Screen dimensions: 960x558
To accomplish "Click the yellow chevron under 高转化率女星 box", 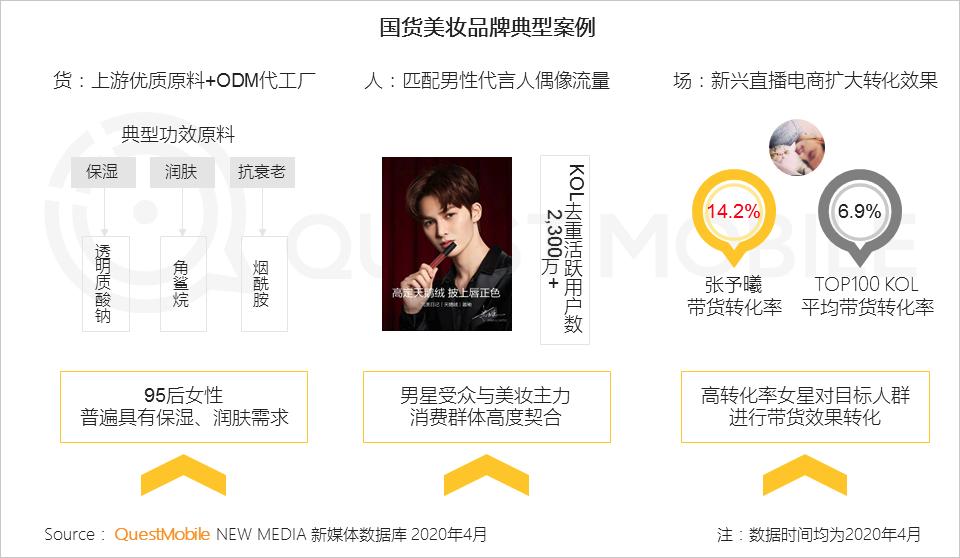I will (x=804, y=475).
